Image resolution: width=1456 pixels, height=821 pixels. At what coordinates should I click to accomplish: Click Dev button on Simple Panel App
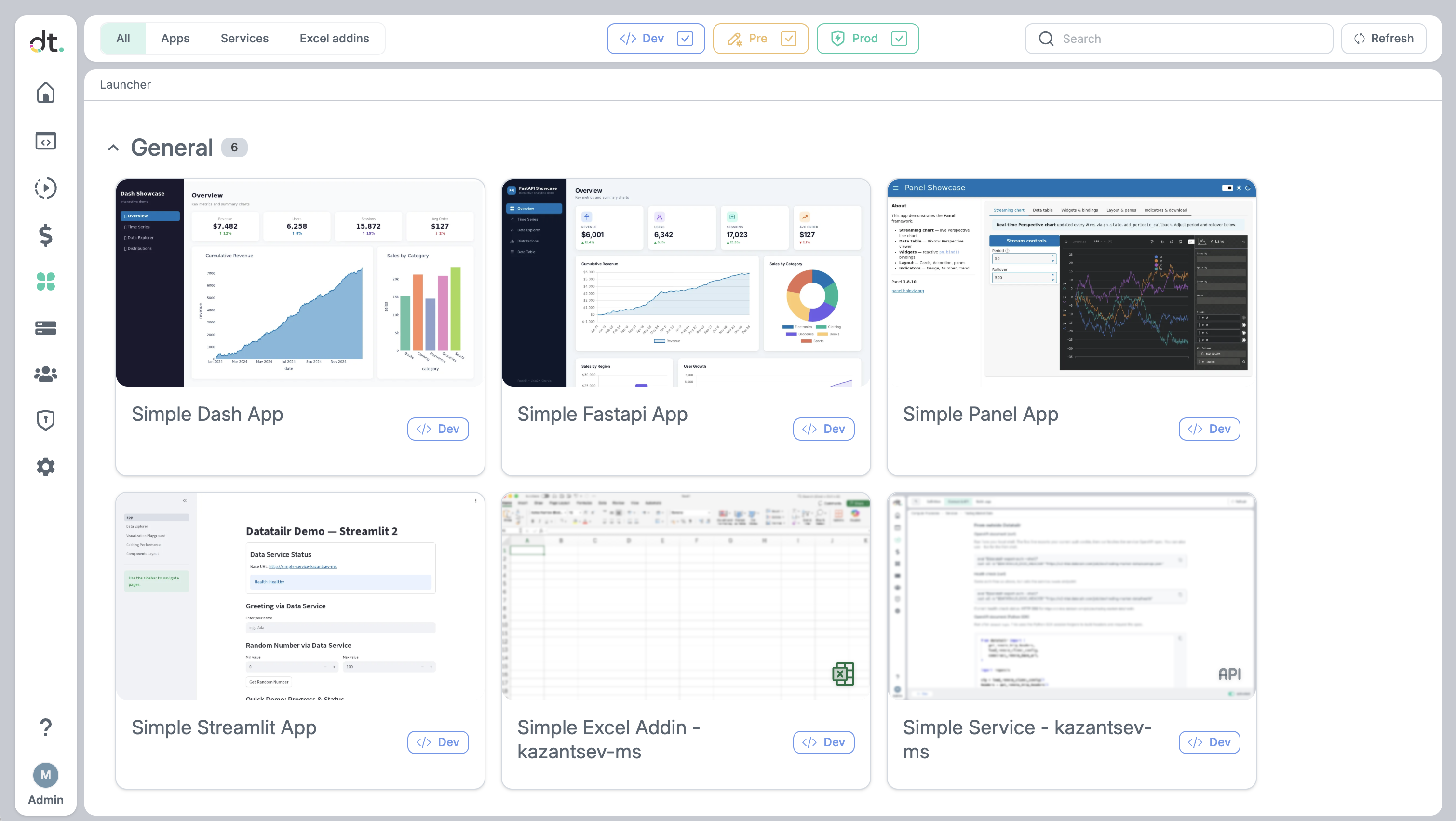[x=1210, y=429]
